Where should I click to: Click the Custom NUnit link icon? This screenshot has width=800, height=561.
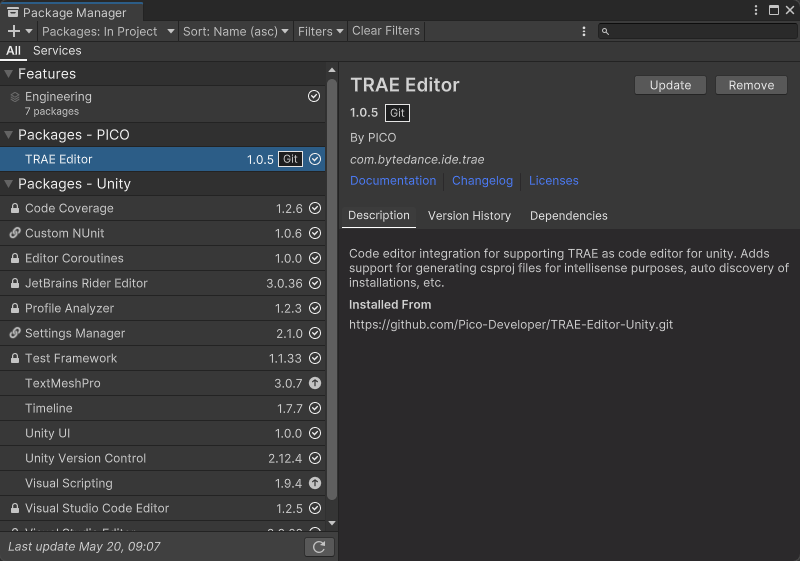coord(15,233)
